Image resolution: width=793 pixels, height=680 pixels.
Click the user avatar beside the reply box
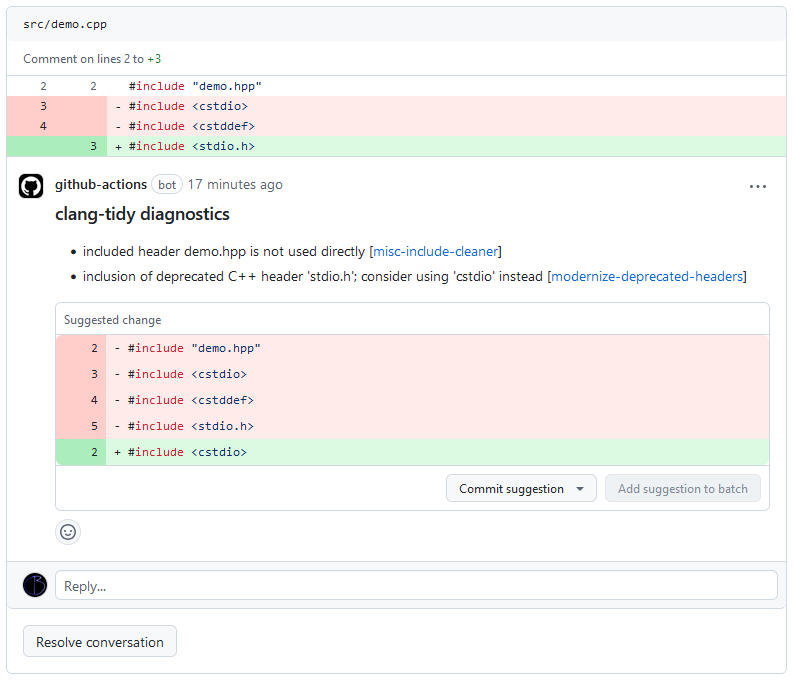35,585
